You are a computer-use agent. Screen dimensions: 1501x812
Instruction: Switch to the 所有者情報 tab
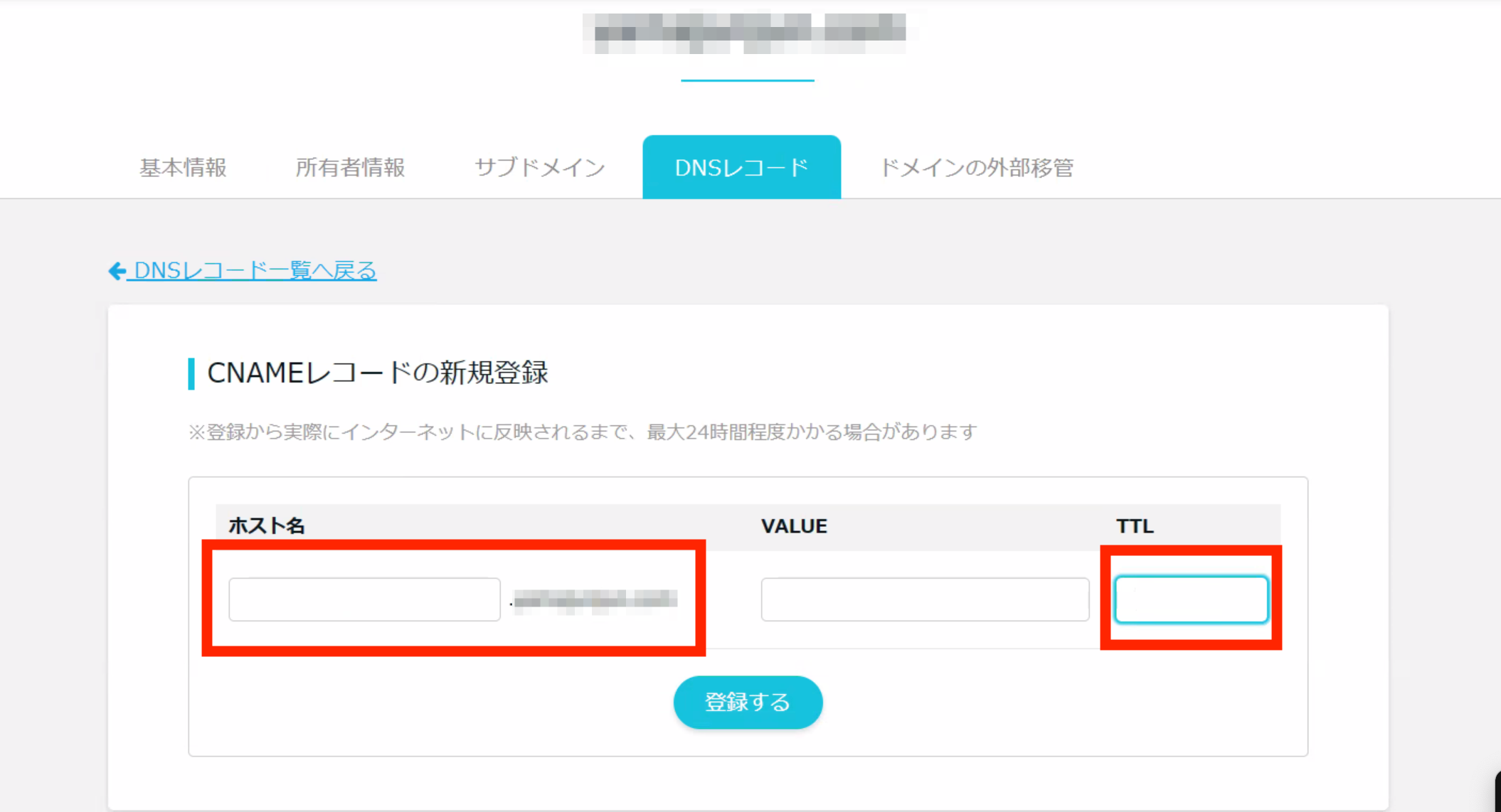coord(350,167)
